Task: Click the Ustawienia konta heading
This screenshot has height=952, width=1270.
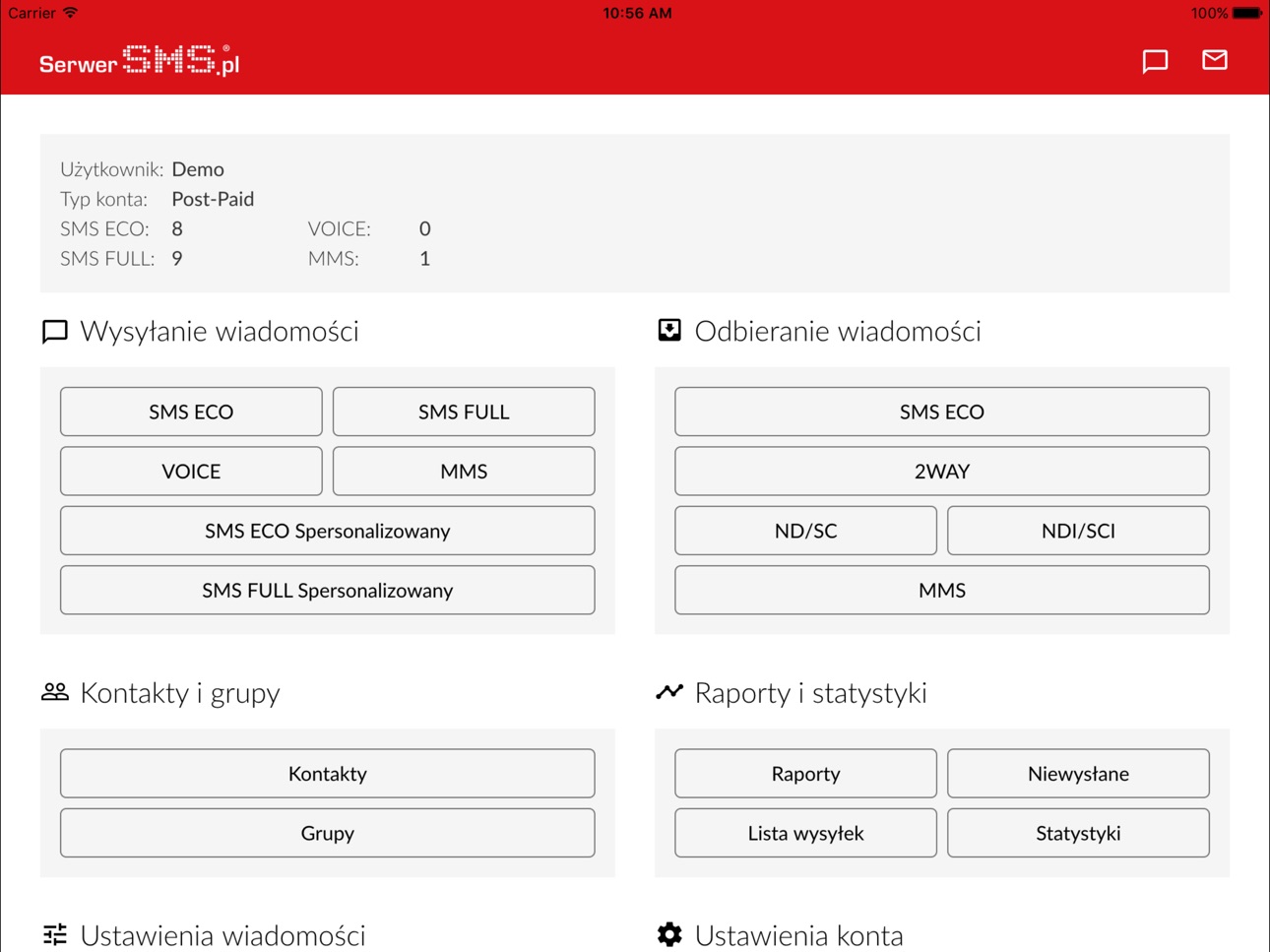Action: (x=798, y=934)
